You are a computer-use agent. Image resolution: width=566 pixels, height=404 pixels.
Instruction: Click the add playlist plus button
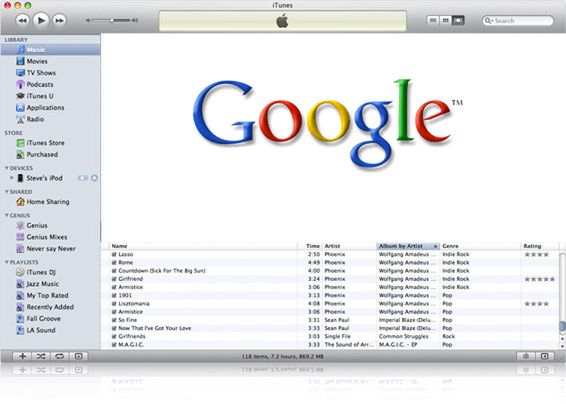[x=22, y=356]
